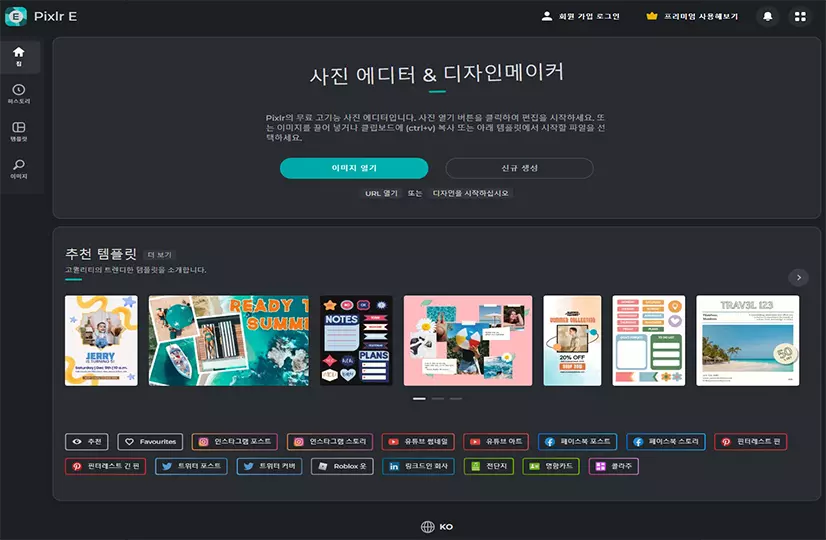Open the pink beach collage template
Image resolution: width=826 pixels, height=540 pixels.
click(x=468, y=340)
